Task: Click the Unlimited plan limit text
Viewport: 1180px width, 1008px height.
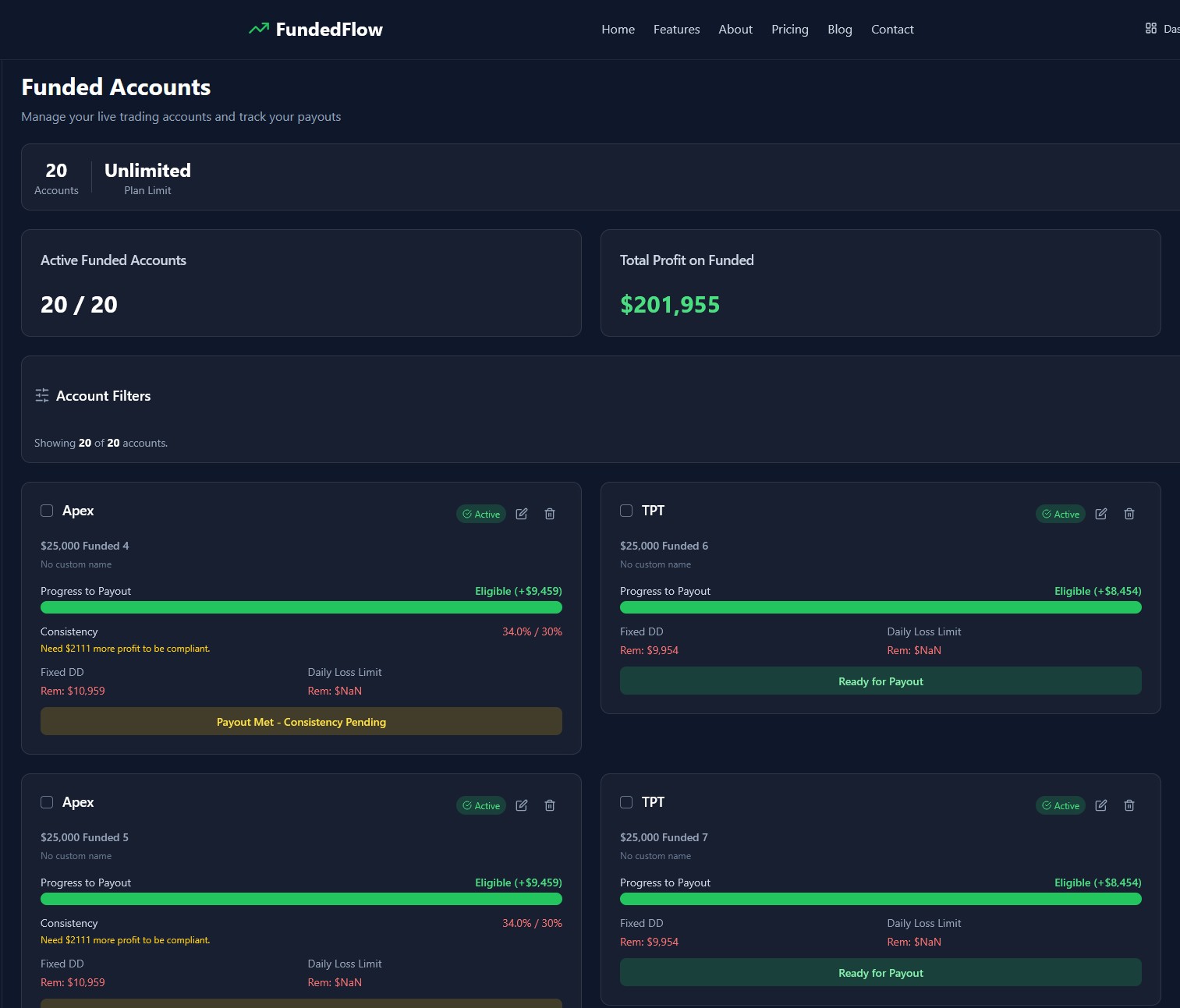Action: tap(147, 171)
